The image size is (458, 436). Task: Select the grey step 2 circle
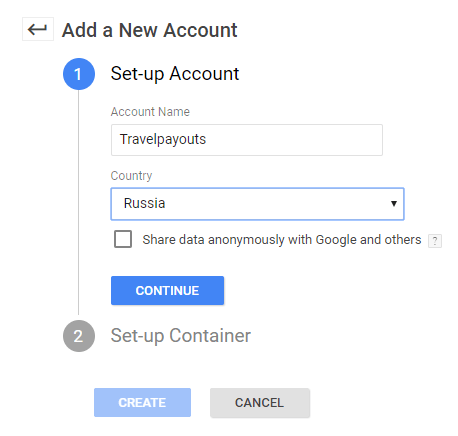tap(79, 336)
